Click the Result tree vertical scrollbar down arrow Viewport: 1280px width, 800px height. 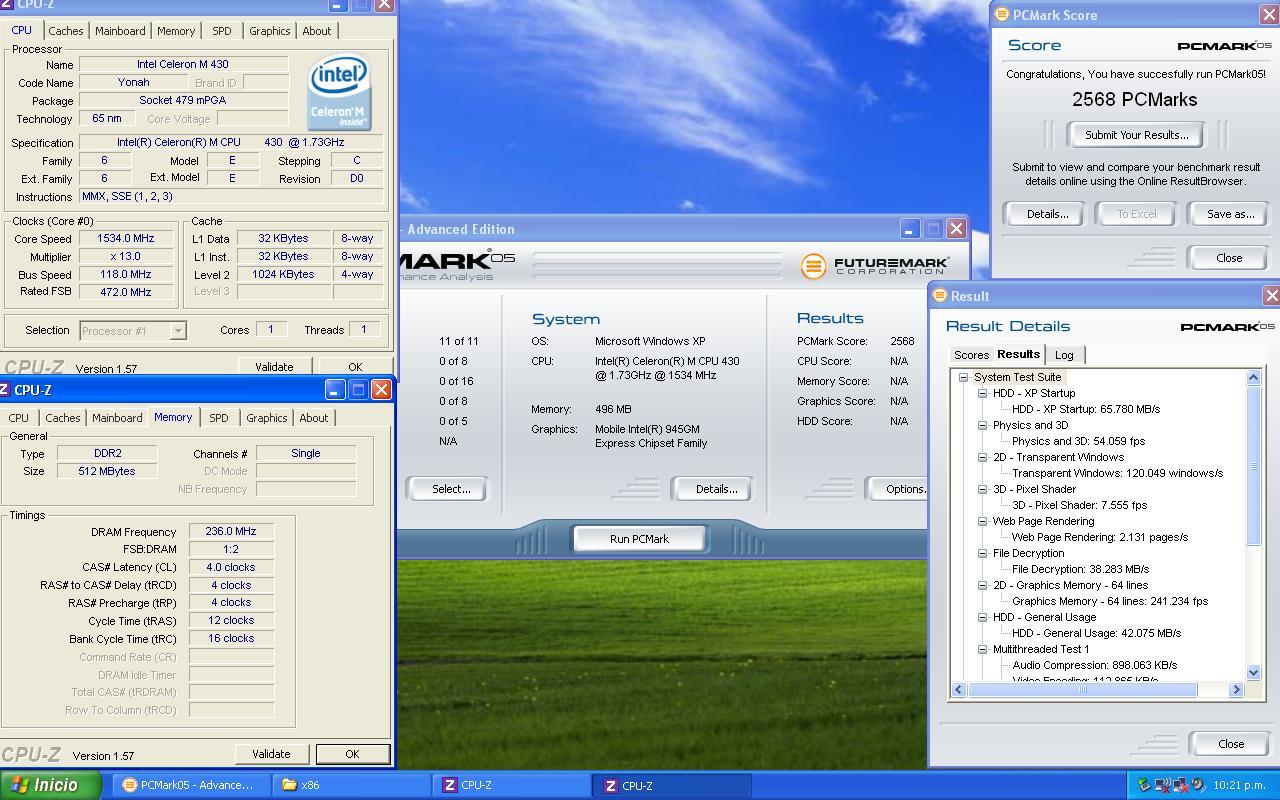1254,673
